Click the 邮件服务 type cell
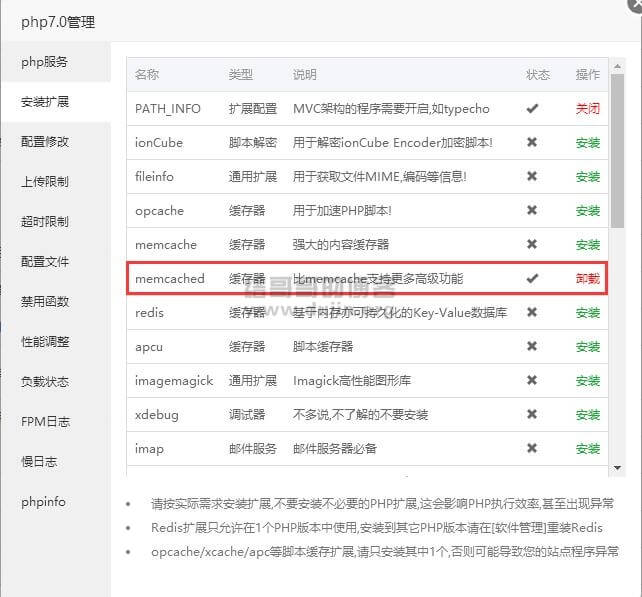 coord(253,448)
